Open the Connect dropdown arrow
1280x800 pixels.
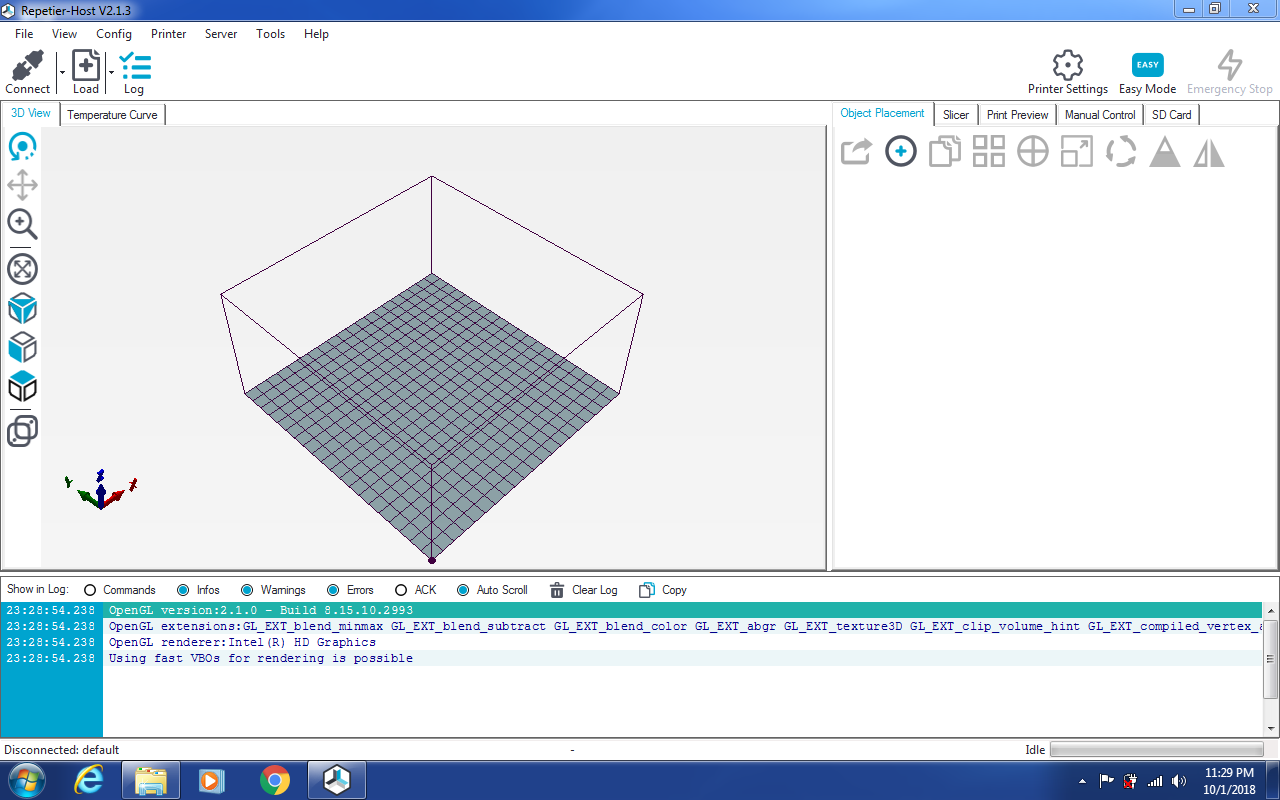point(62,73)
